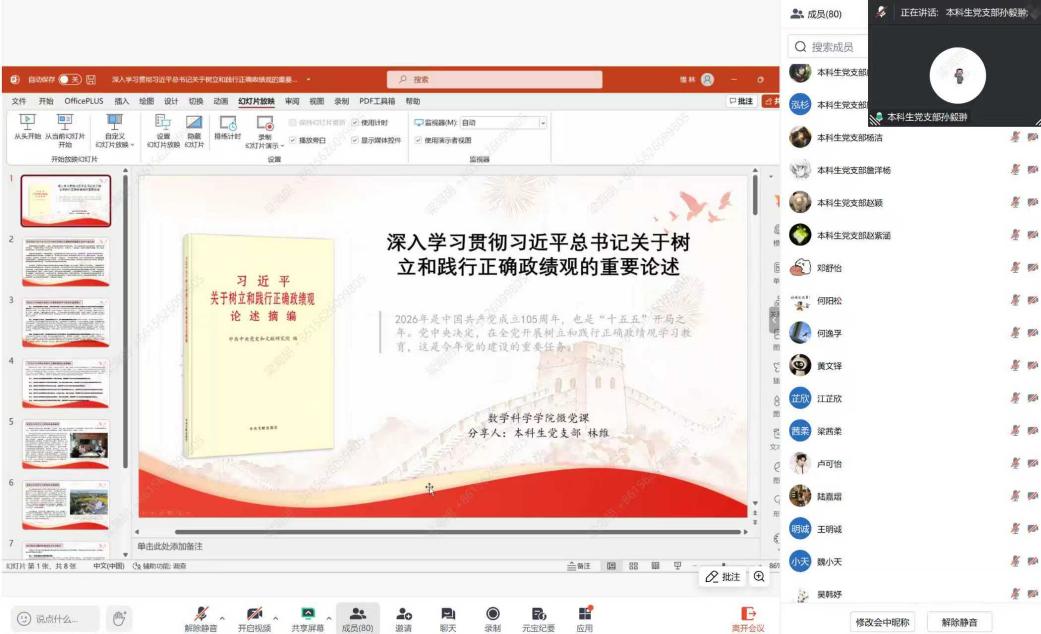Click the 修改会中昵称 button
This screenshot has width=1041, height=634.
tap(881, 622)
